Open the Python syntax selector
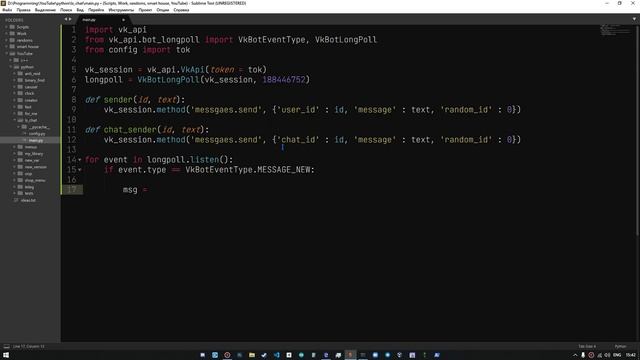Image resolution: width=640 pixels, height=360 pixels. (620, 347)
